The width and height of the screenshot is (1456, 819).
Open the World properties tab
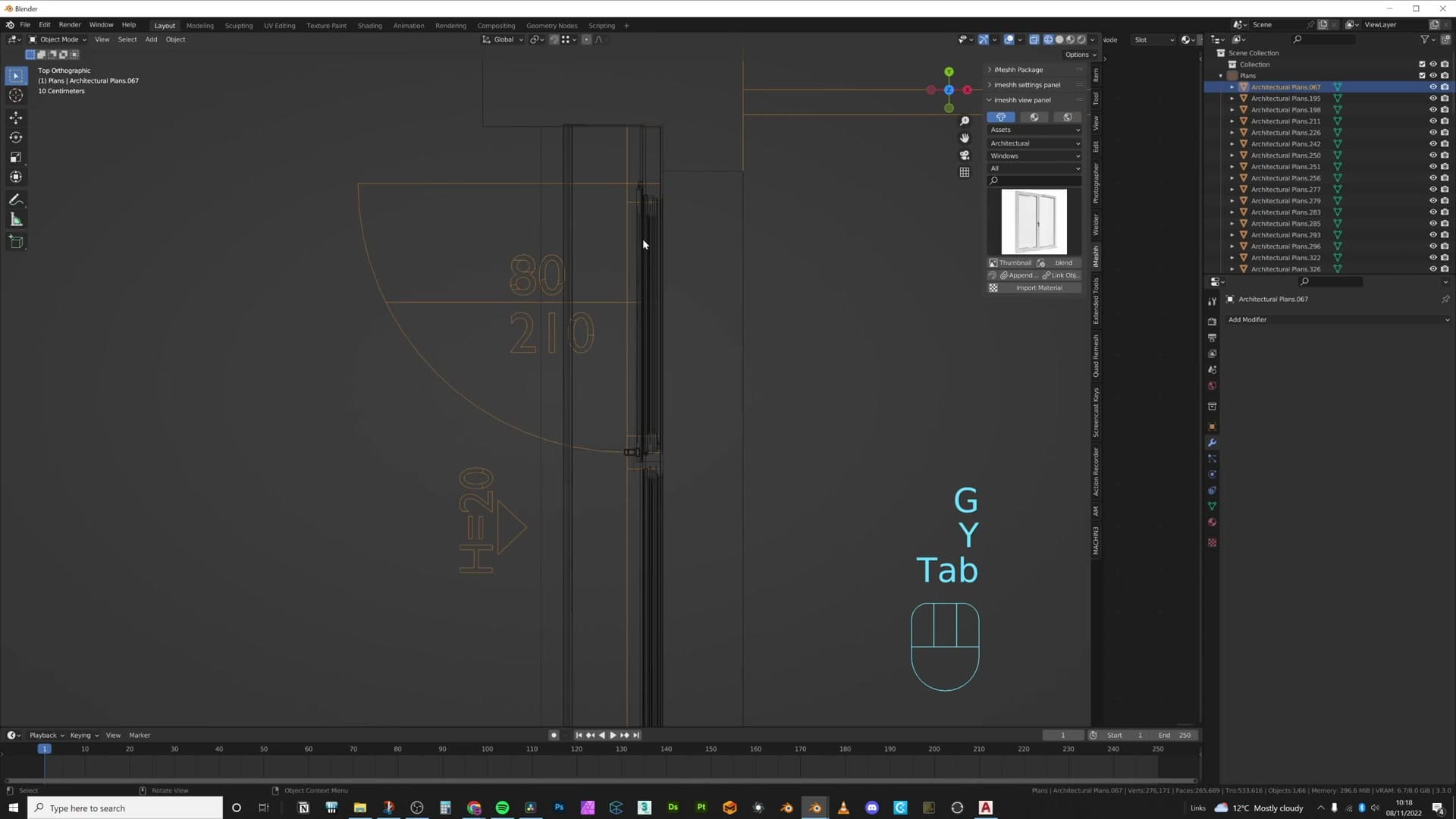pos(1212,385)
